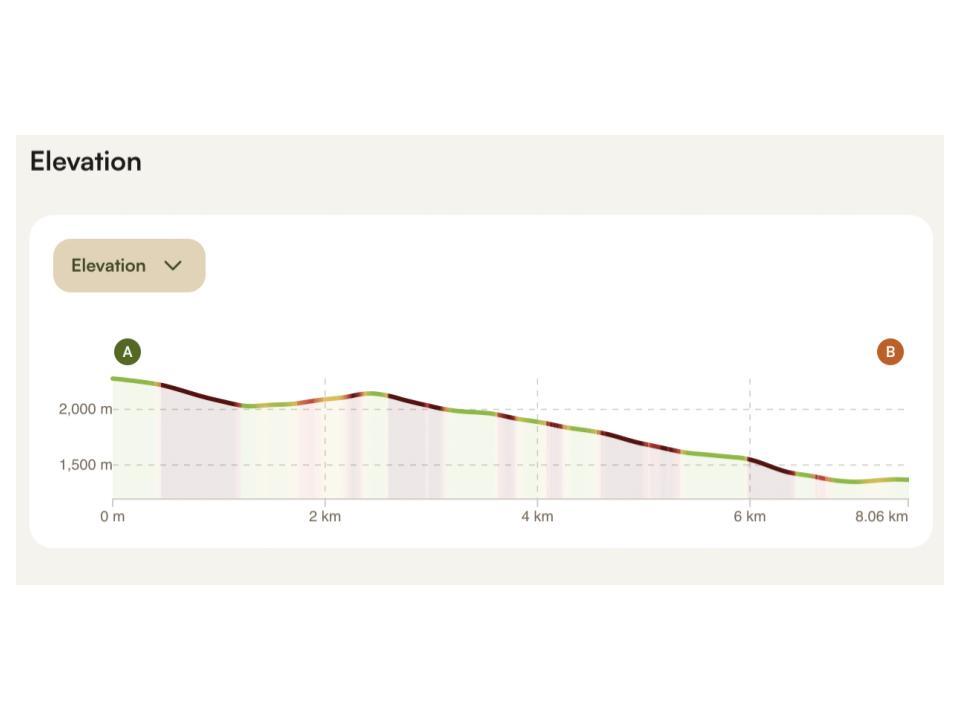Click elevation line at the 2 km gridline

click(325, 399)
